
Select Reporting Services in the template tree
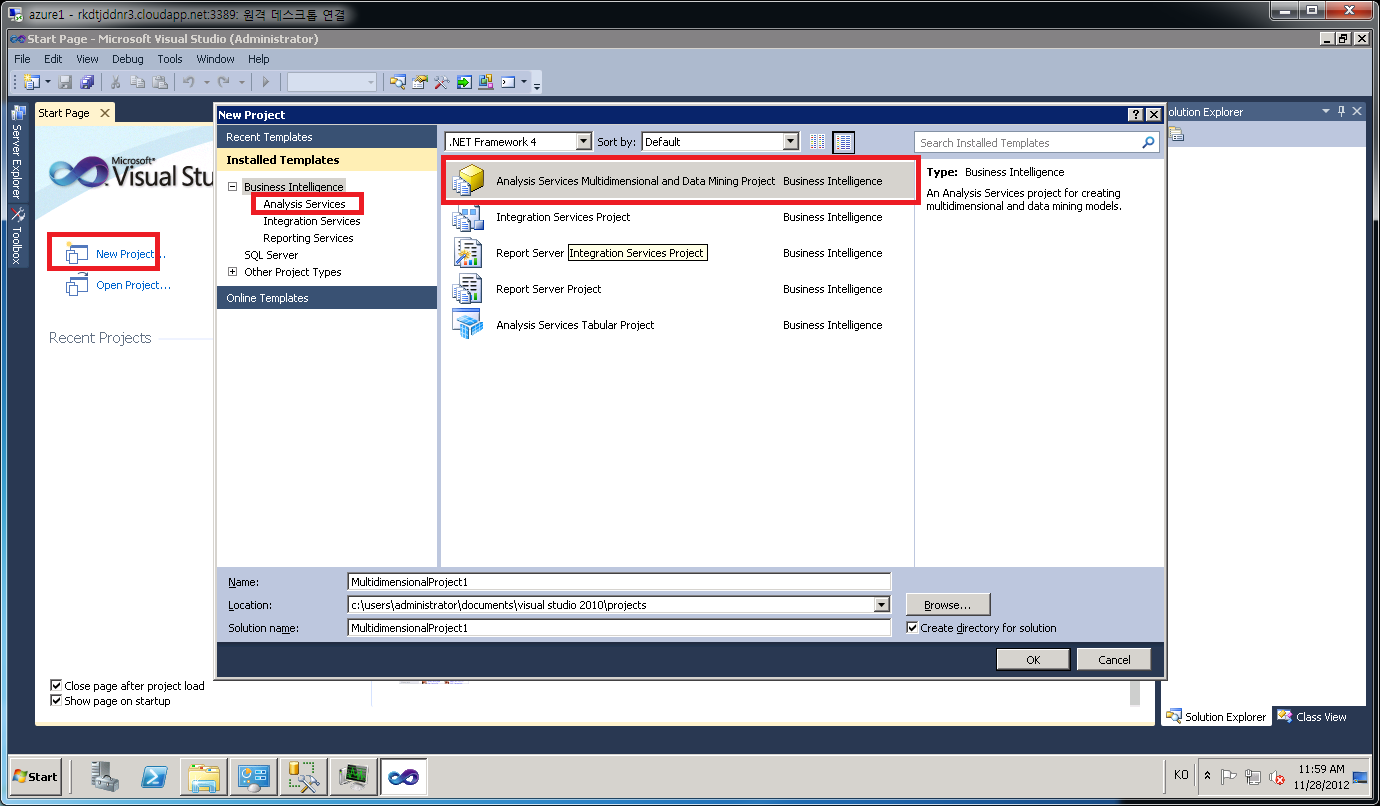(x=308, y=238)
